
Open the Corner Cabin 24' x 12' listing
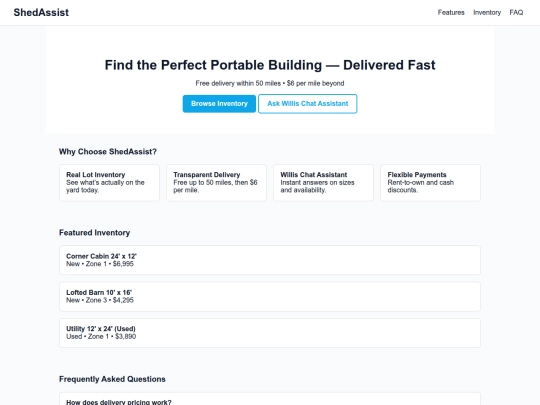coord(270,260)
